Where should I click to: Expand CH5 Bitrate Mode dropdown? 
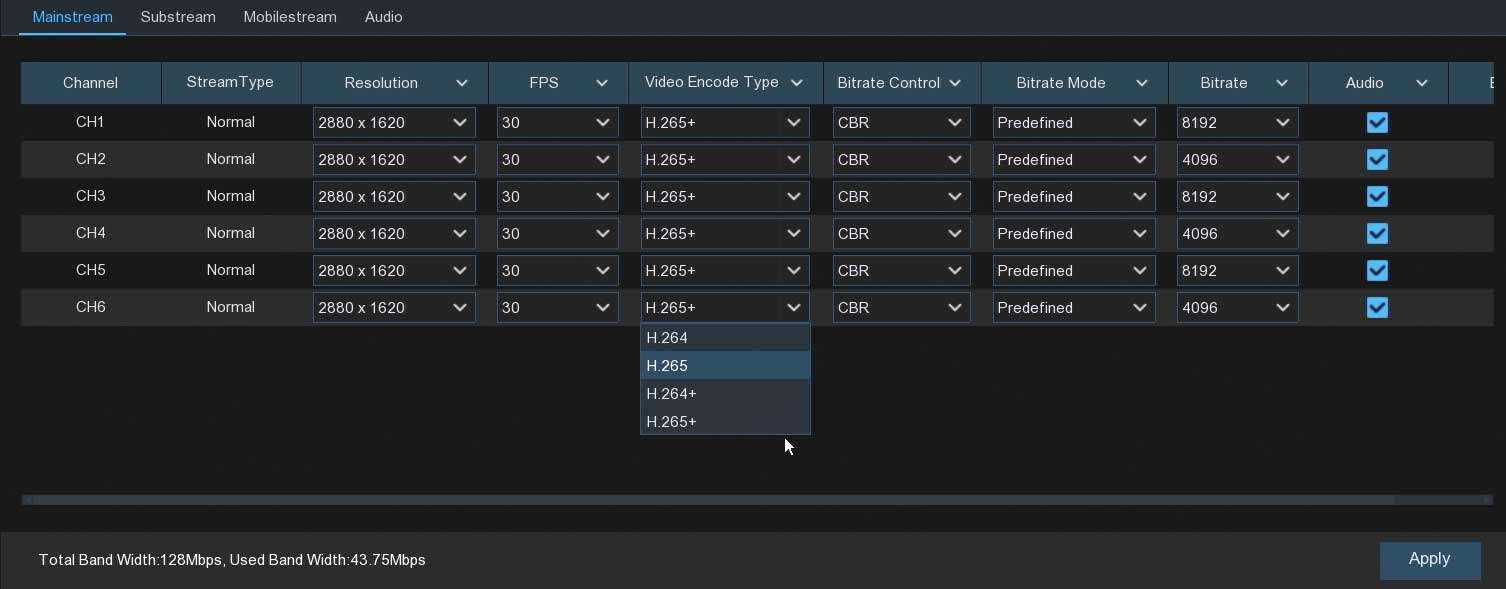coord(1073,271)
